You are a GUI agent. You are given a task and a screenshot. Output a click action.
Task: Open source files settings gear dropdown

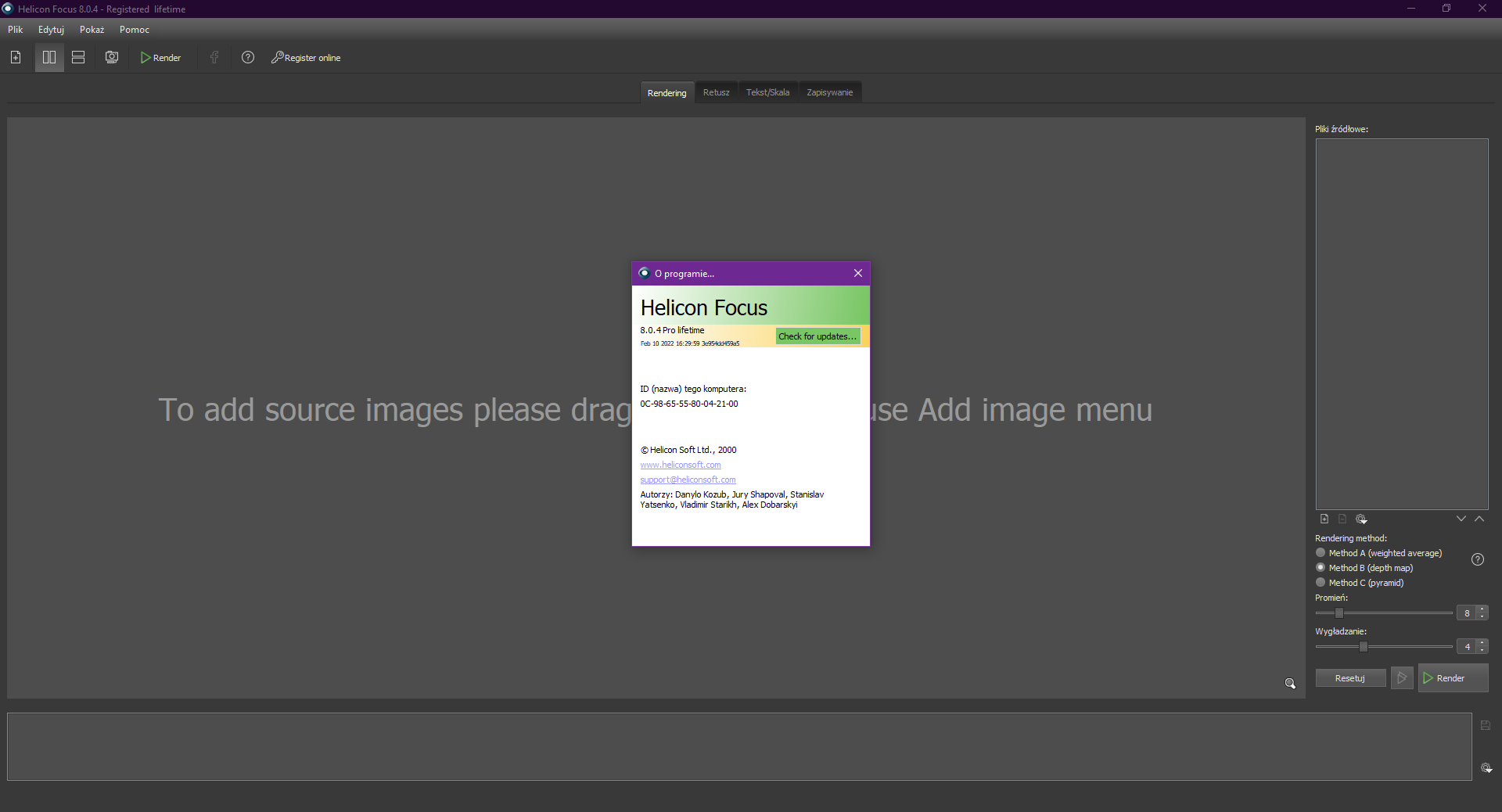pos(1361,519)
